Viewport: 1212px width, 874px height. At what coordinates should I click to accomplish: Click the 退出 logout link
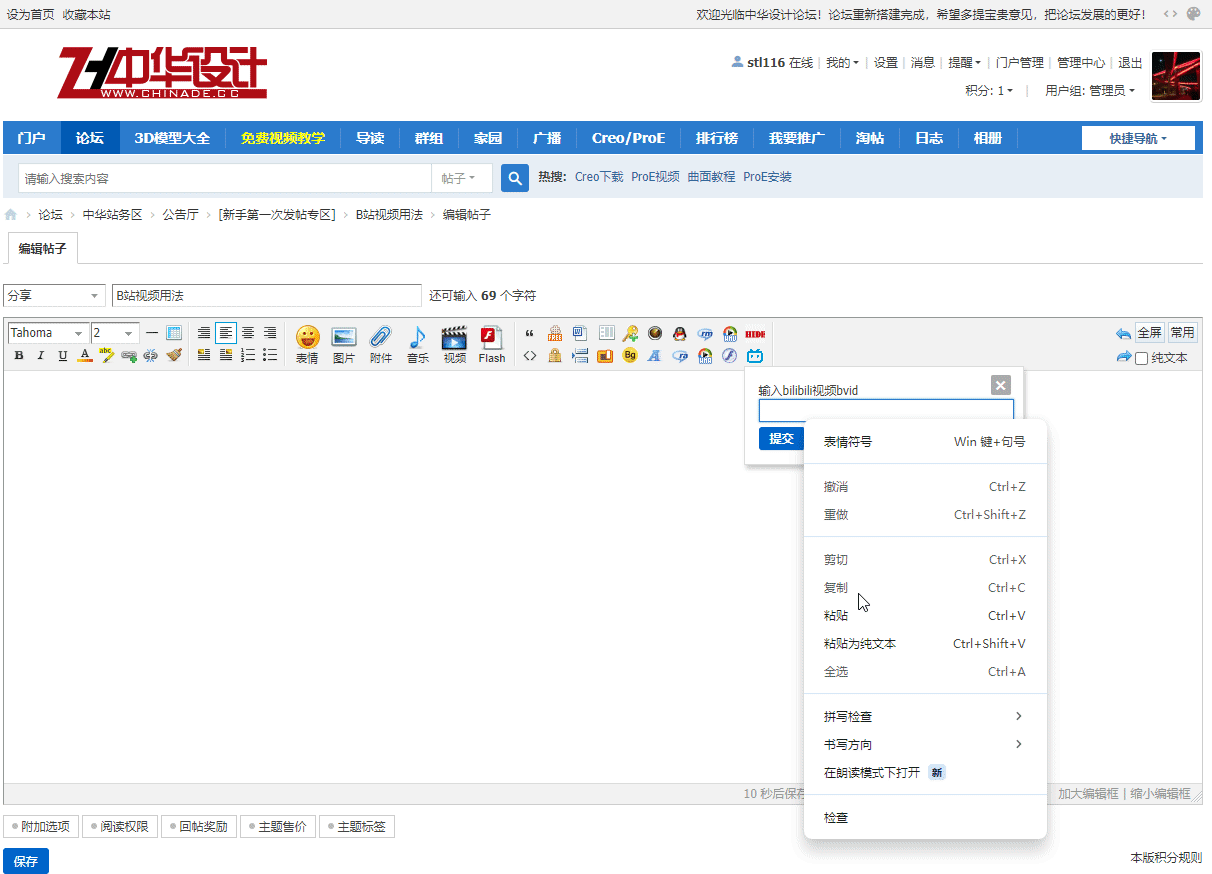[x=1130, y=62]
